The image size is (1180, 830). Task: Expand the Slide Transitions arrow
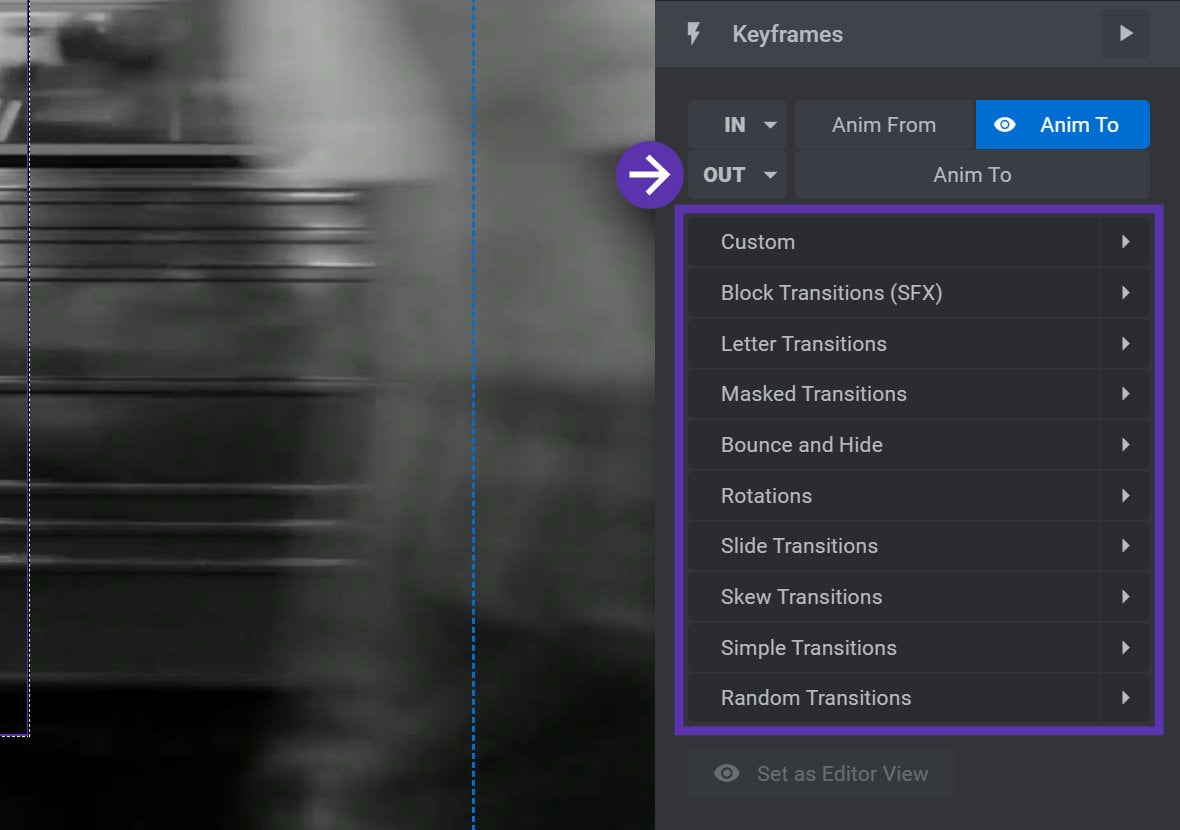[x=1125, y=546]
